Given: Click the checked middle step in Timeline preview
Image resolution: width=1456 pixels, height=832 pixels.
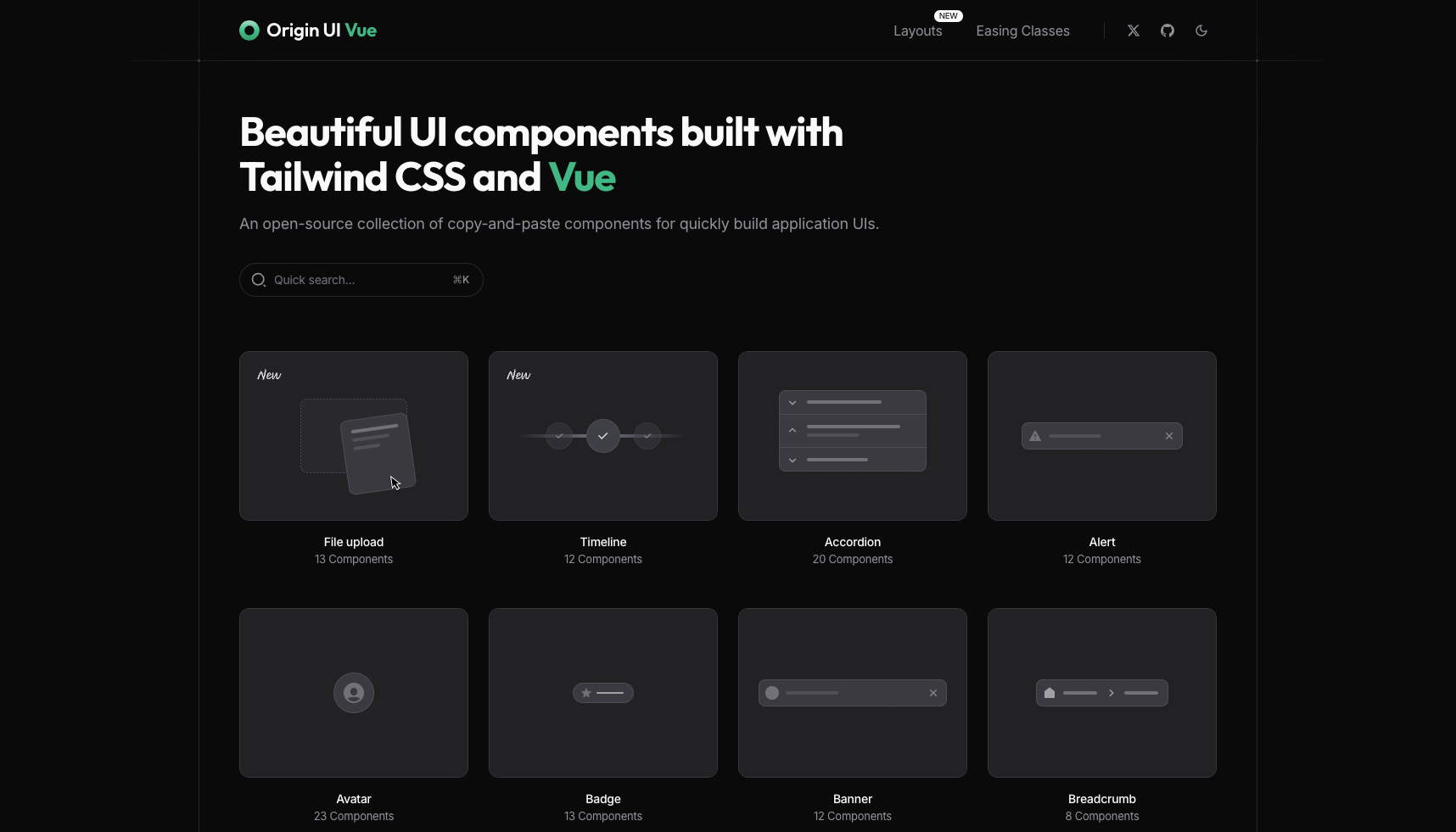Looking at the screenshot, I should point(602,436).
